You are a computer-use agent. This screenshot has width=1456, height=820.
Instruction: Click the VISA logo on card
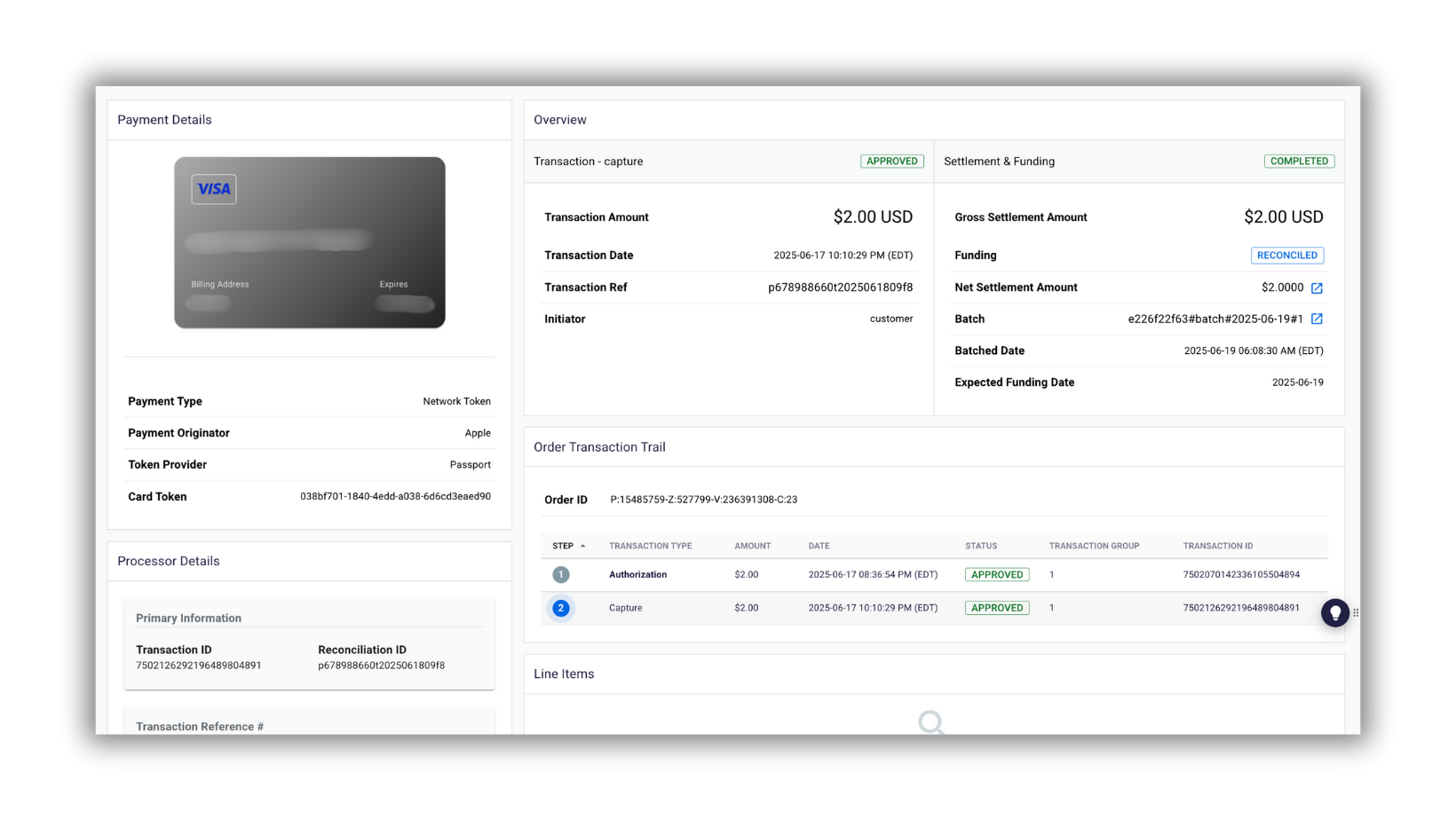[x=214, y=189]
